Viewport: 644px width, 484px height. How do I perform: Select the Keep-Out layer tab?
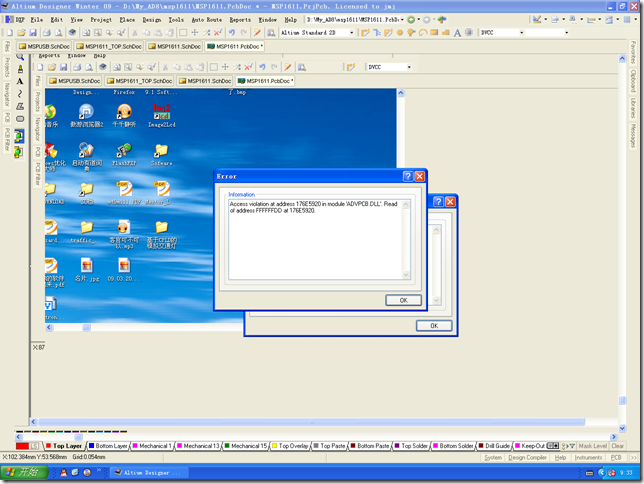(x=530, y=446)
